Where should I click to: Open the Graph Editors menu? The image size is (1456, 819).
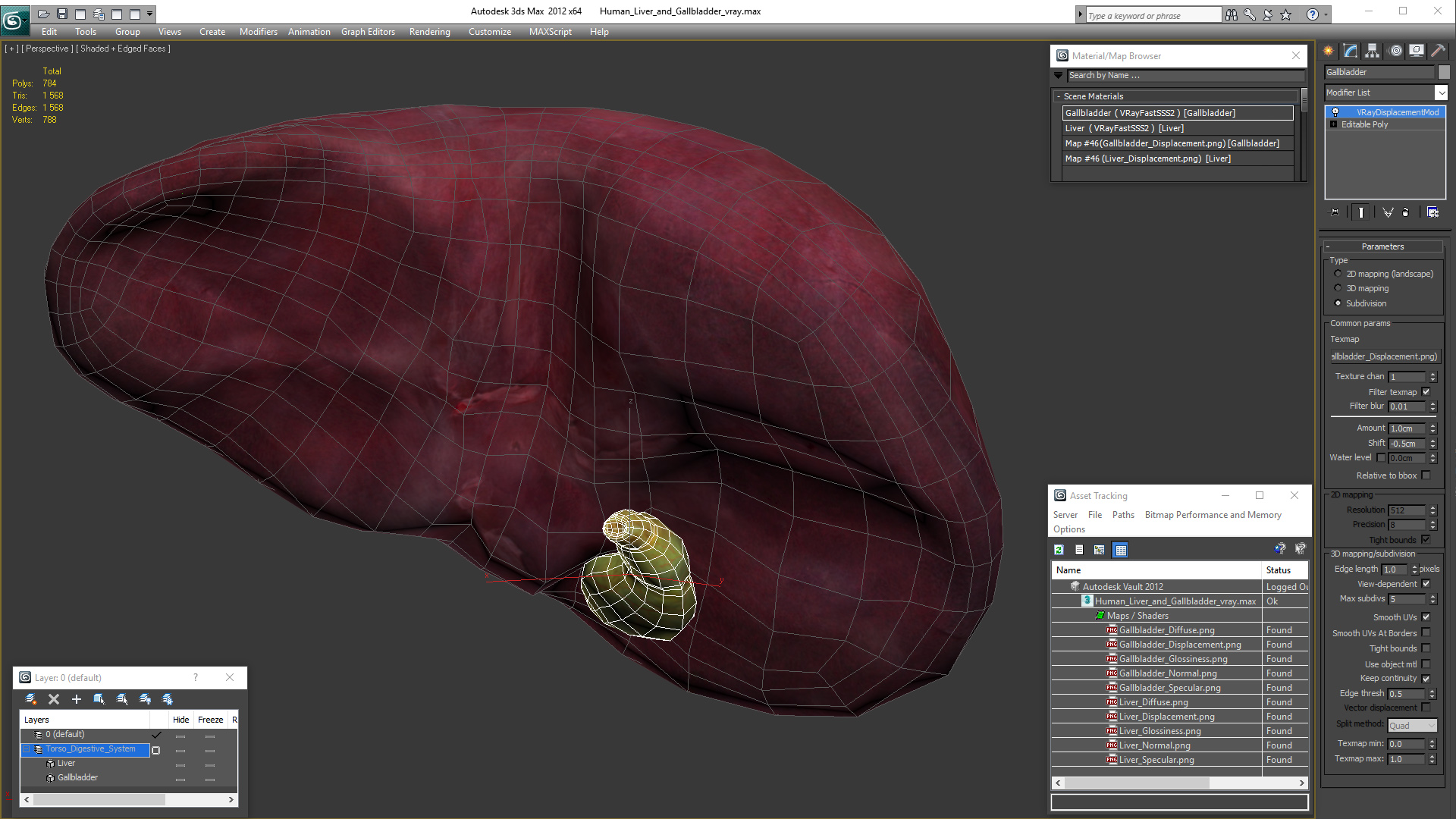click(368, 32)
